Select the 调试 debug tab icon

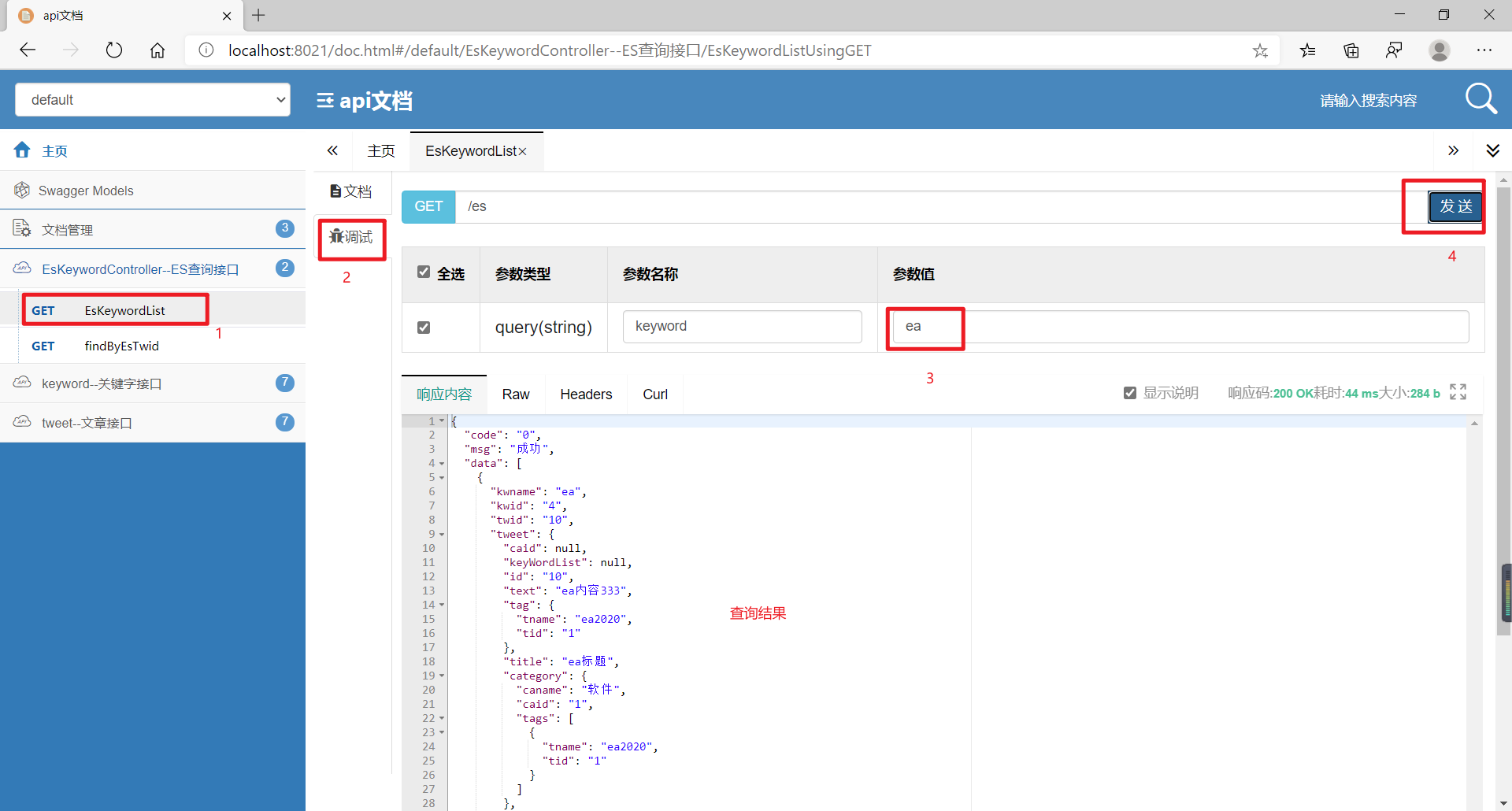click(x=336, y=236)
